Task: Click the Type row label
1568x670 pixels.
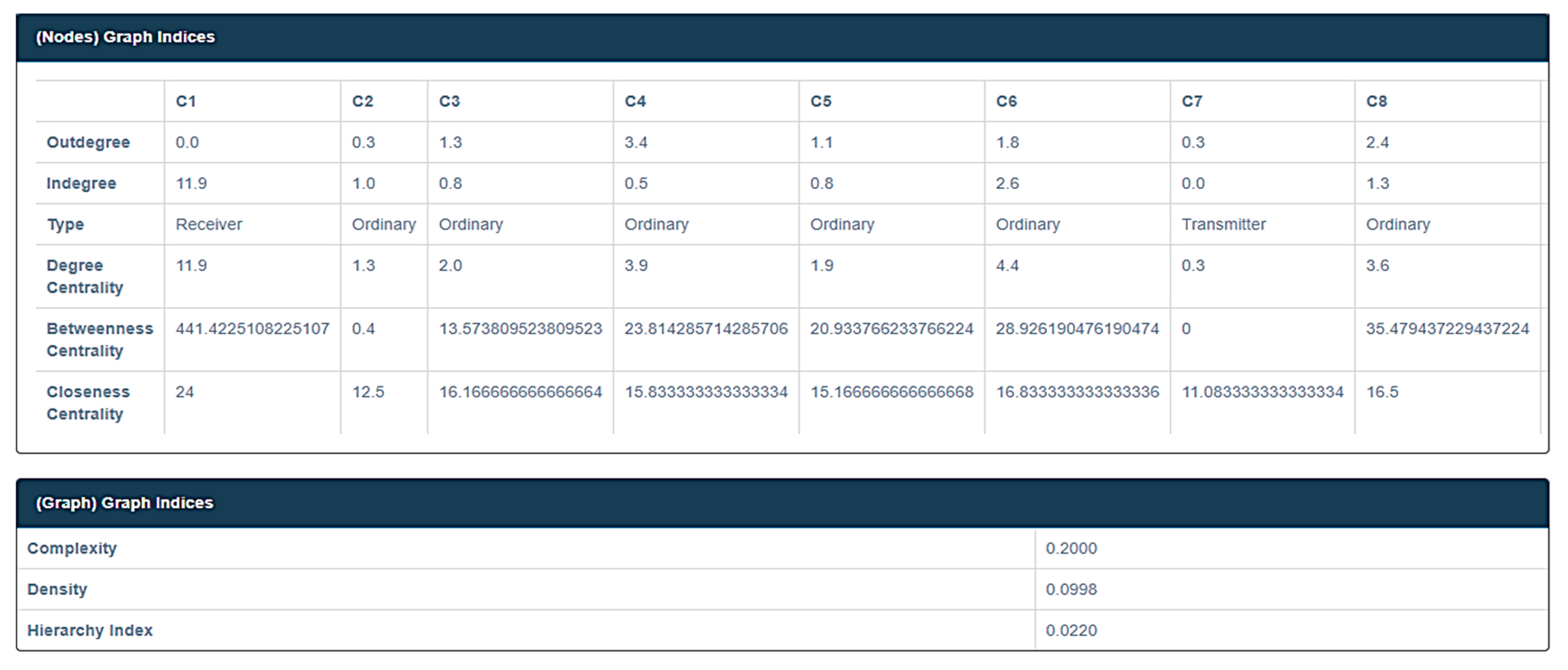Action: [66, 224]
